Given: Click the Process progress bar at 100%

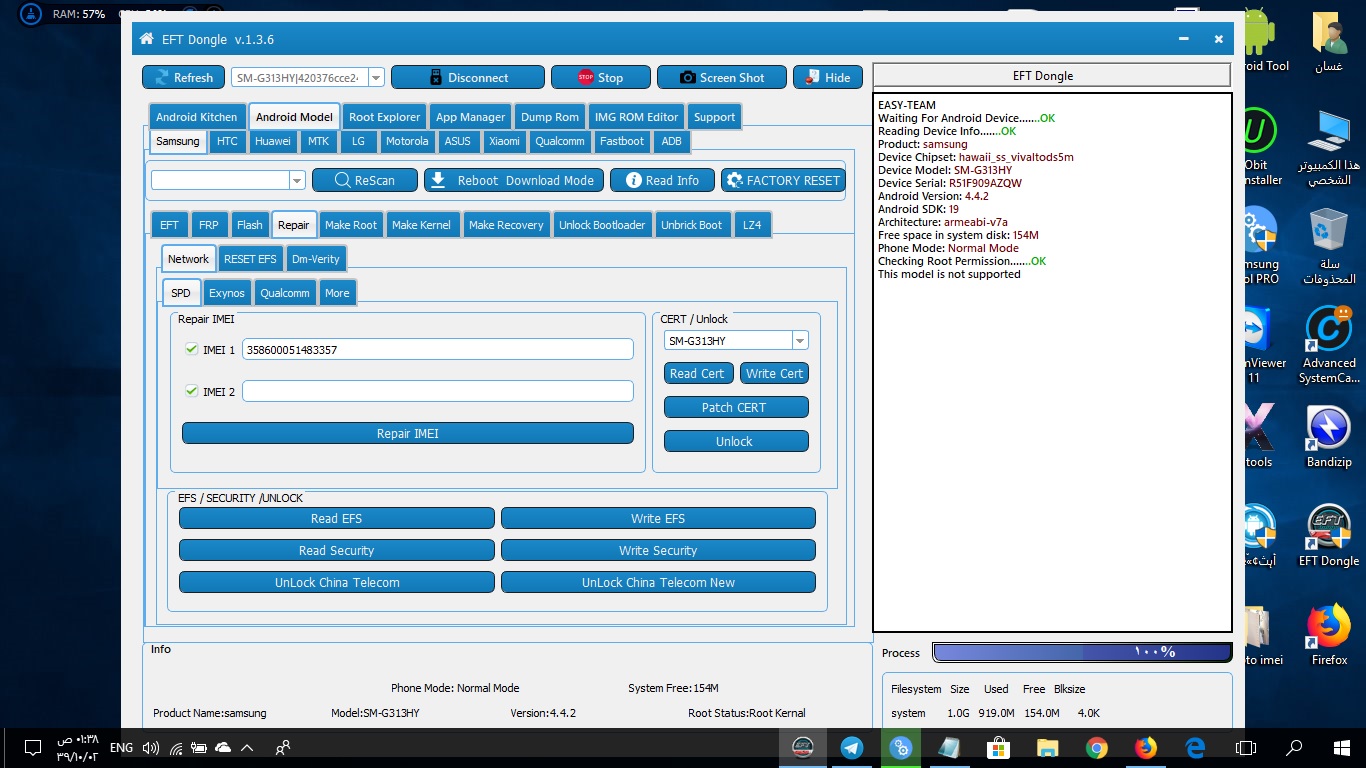Looking at the screenshot, I should coord(1082,652).
